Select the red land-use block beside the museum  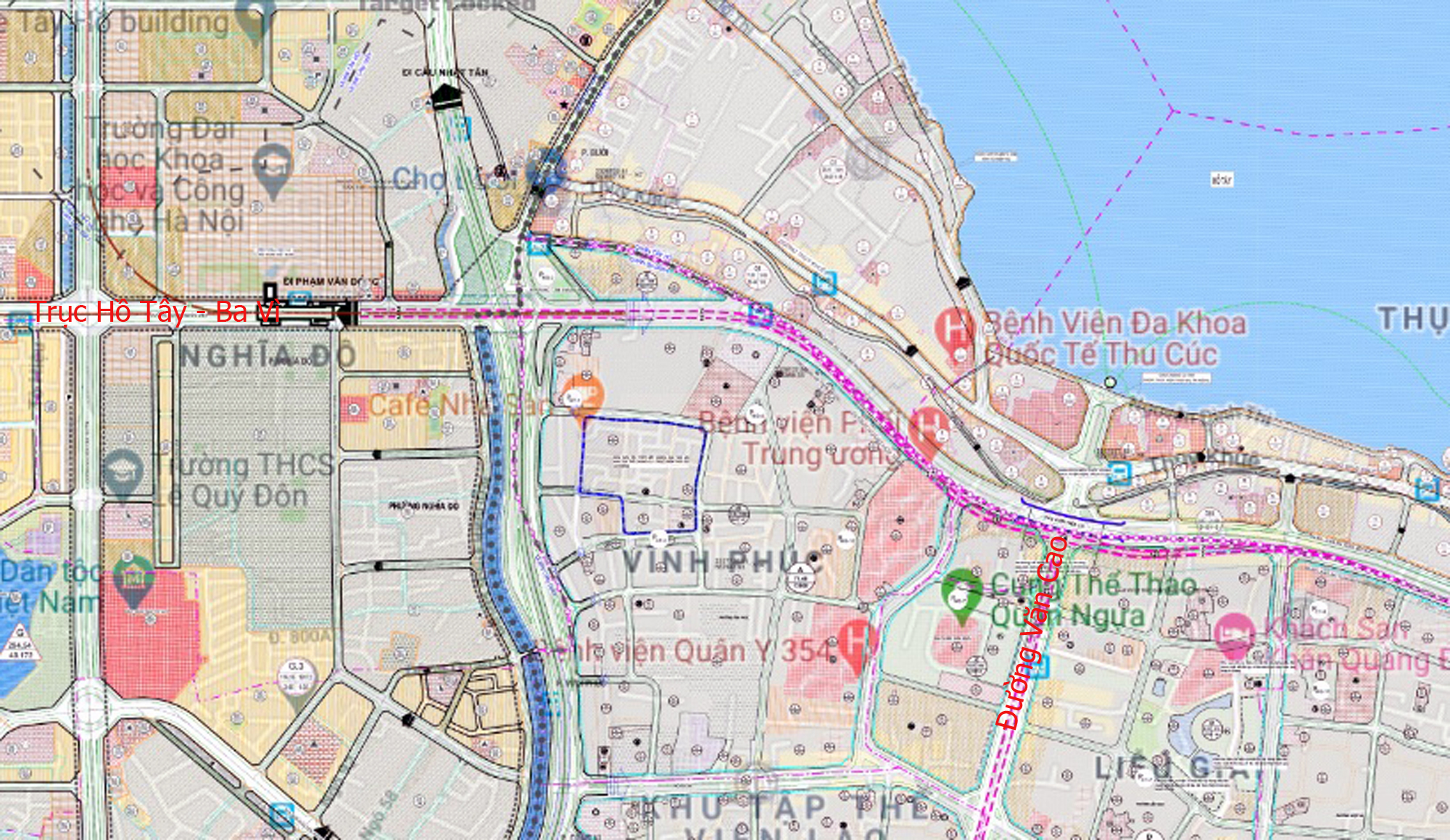150,635
